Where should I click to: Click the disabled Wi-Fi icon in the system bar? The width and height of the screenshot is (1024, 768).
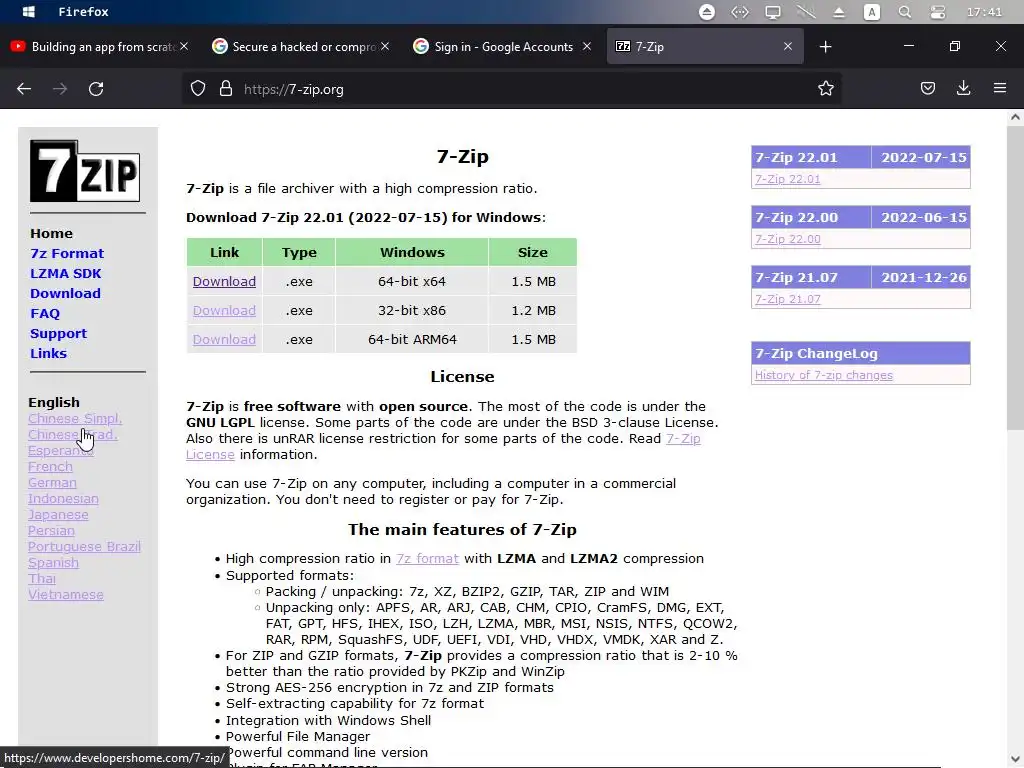tap(806, 12)
